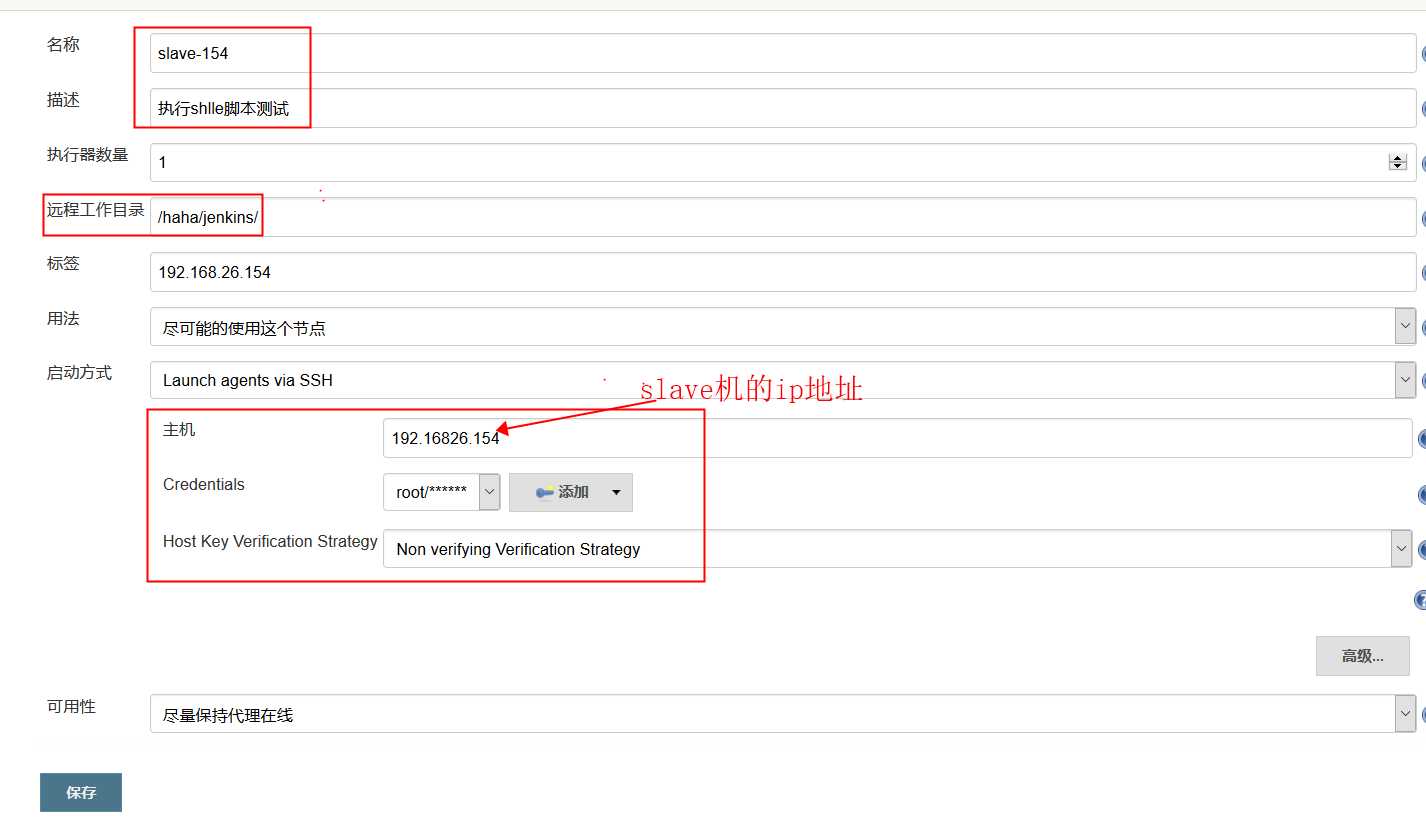This screenshot has height=828, width=1426.
Task: Click the 执行器数量 number field
Action: (783, 162)
